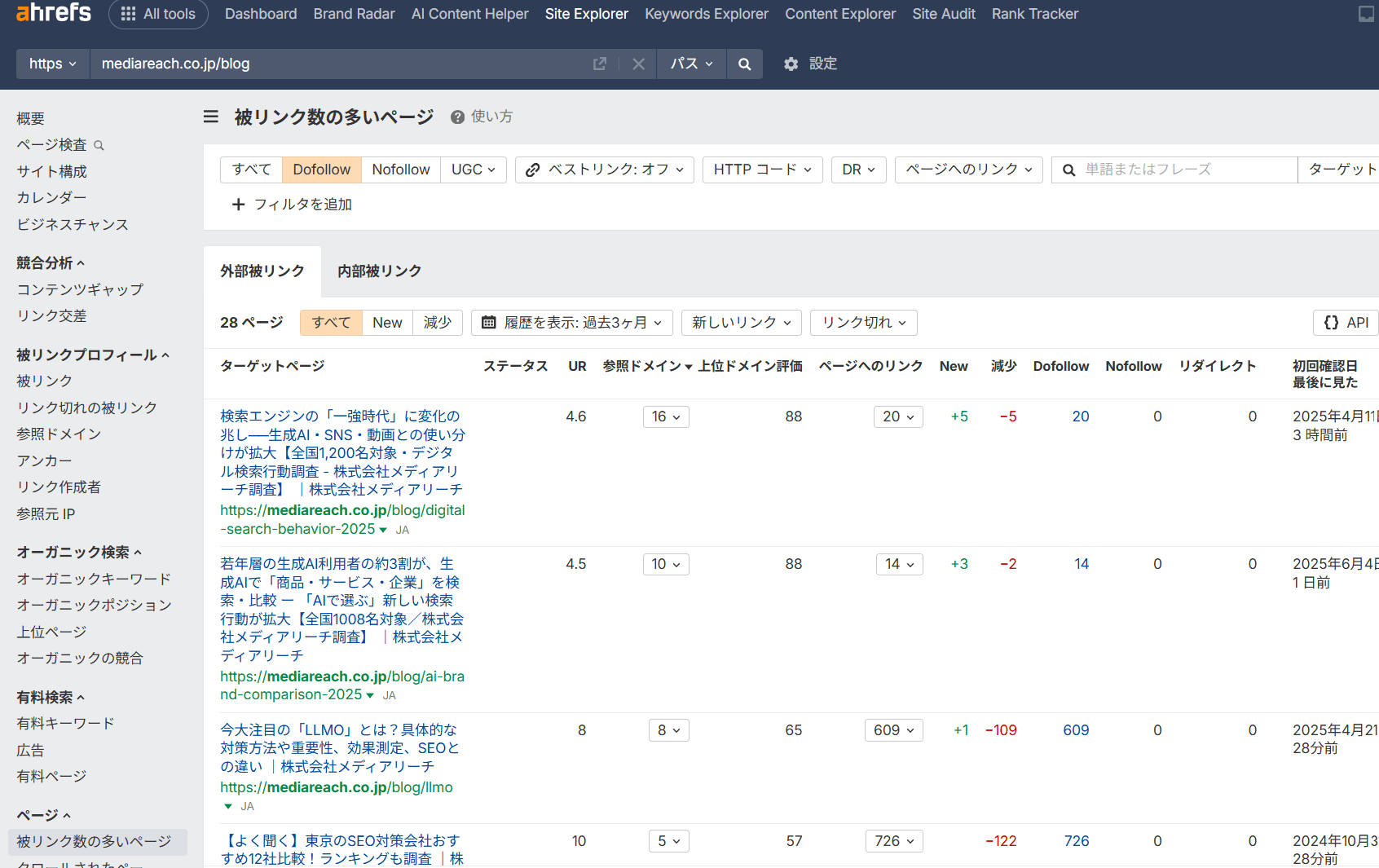The image size is (1379, 868).
Task: Sort by 参照ドメイン column header
Action: (x=647, y=367)
